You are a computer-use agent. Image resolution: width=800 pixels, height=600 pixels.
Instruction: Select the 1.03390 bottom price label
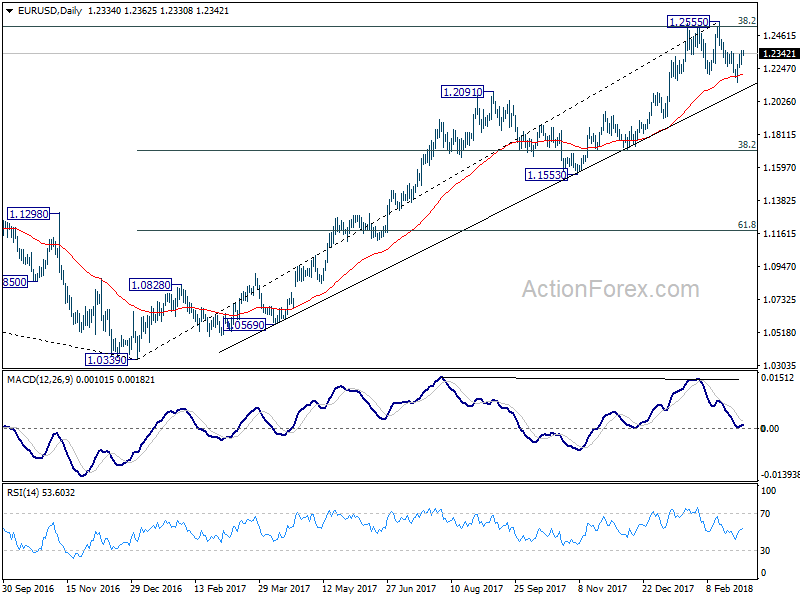pos(106,360)
